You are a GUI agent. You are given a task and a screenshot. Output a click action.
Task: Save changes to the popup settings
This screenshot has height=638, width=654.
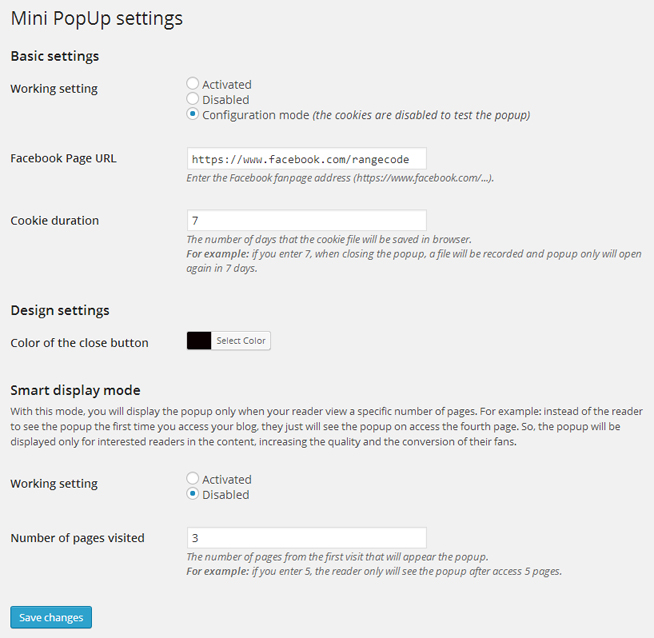pos(51,617)
